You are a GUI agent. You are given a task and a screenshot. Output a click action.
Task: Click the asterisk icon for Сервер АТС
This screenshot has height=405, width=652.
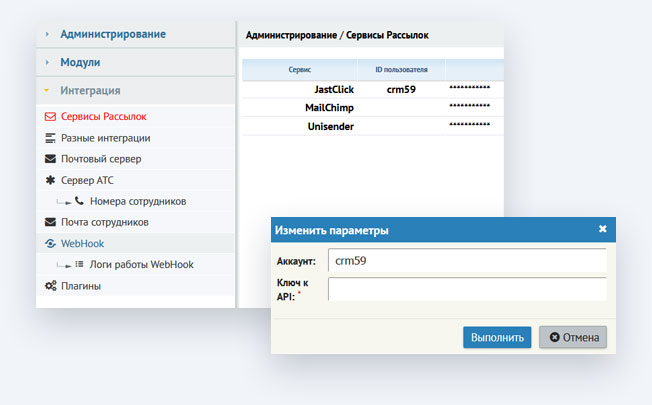pyautogui.click(x=50, y=180)
